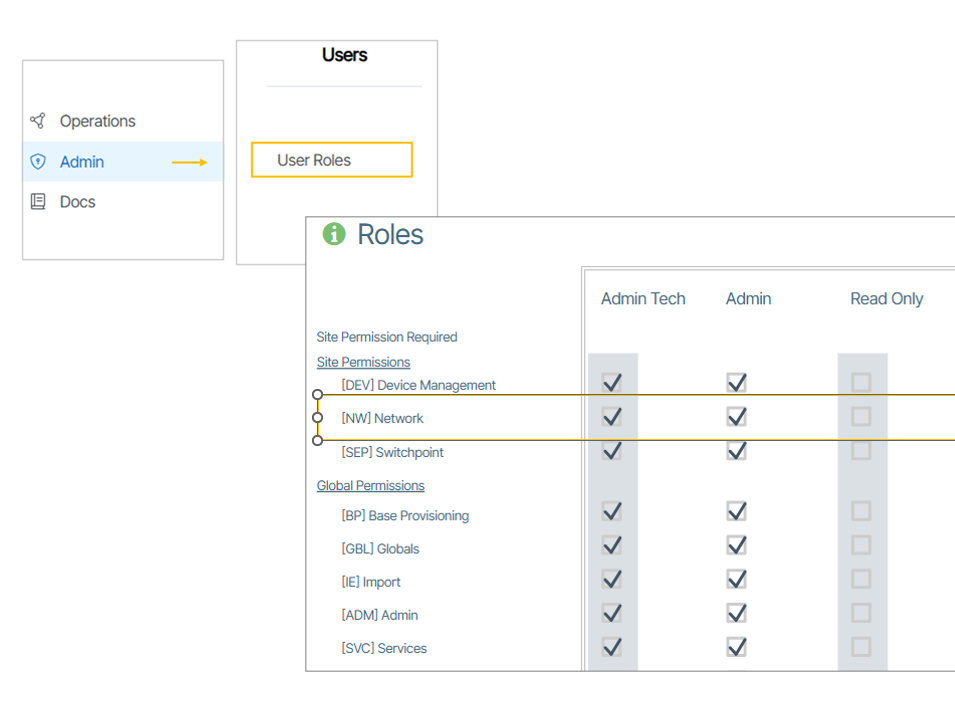The image size is (955, 710).
Task: Uncheck Admin Tech Import checkbox
Action: [612, 580]
